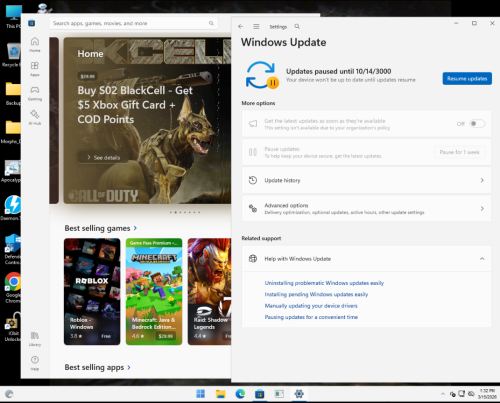Toggle 'Get the latest updates' switch
This screenshot has width=500, height=403.
pyautogui.click(x=477, y=124)
